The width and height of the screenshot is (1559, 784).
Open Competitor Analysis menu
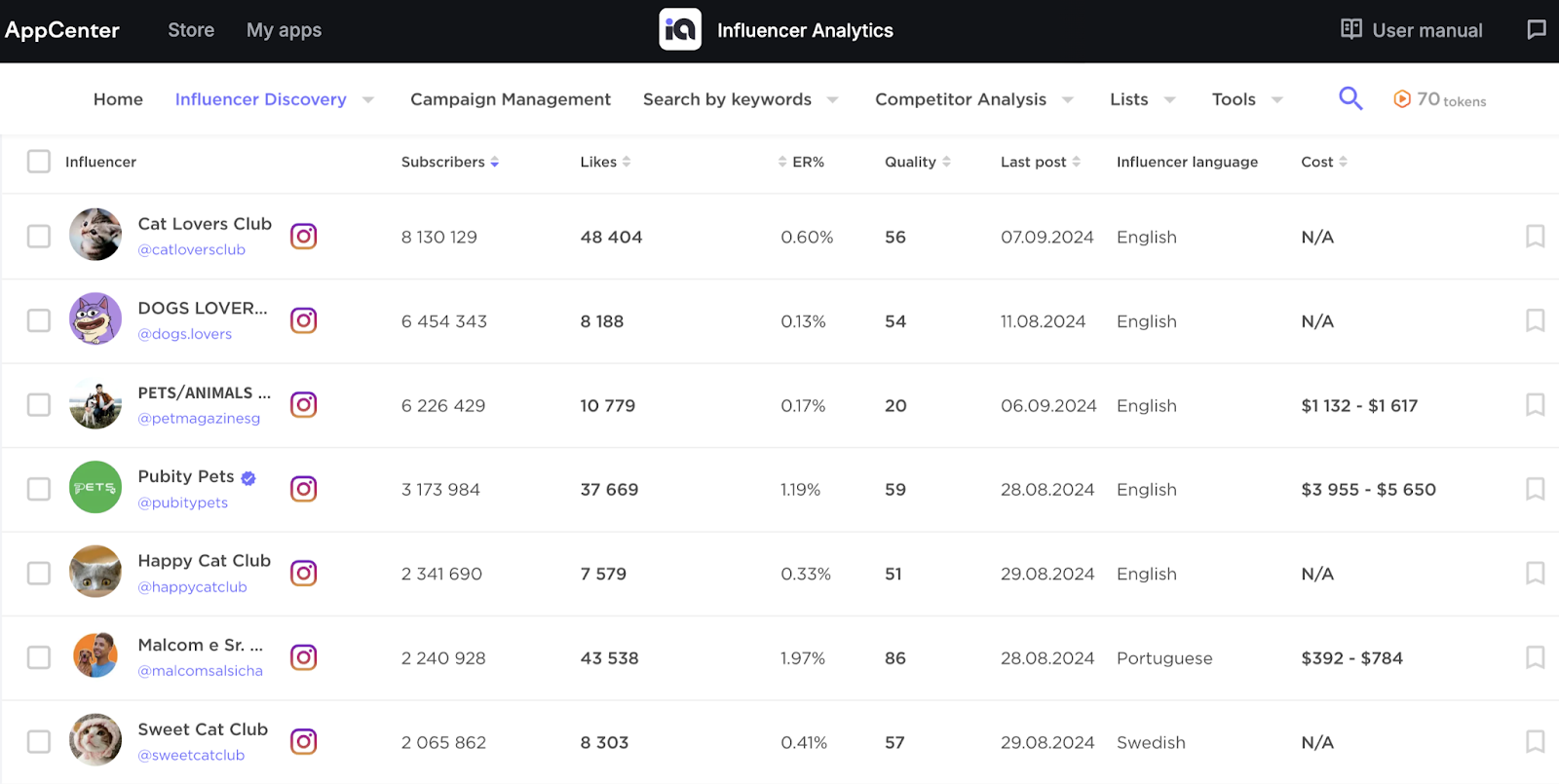961,99
